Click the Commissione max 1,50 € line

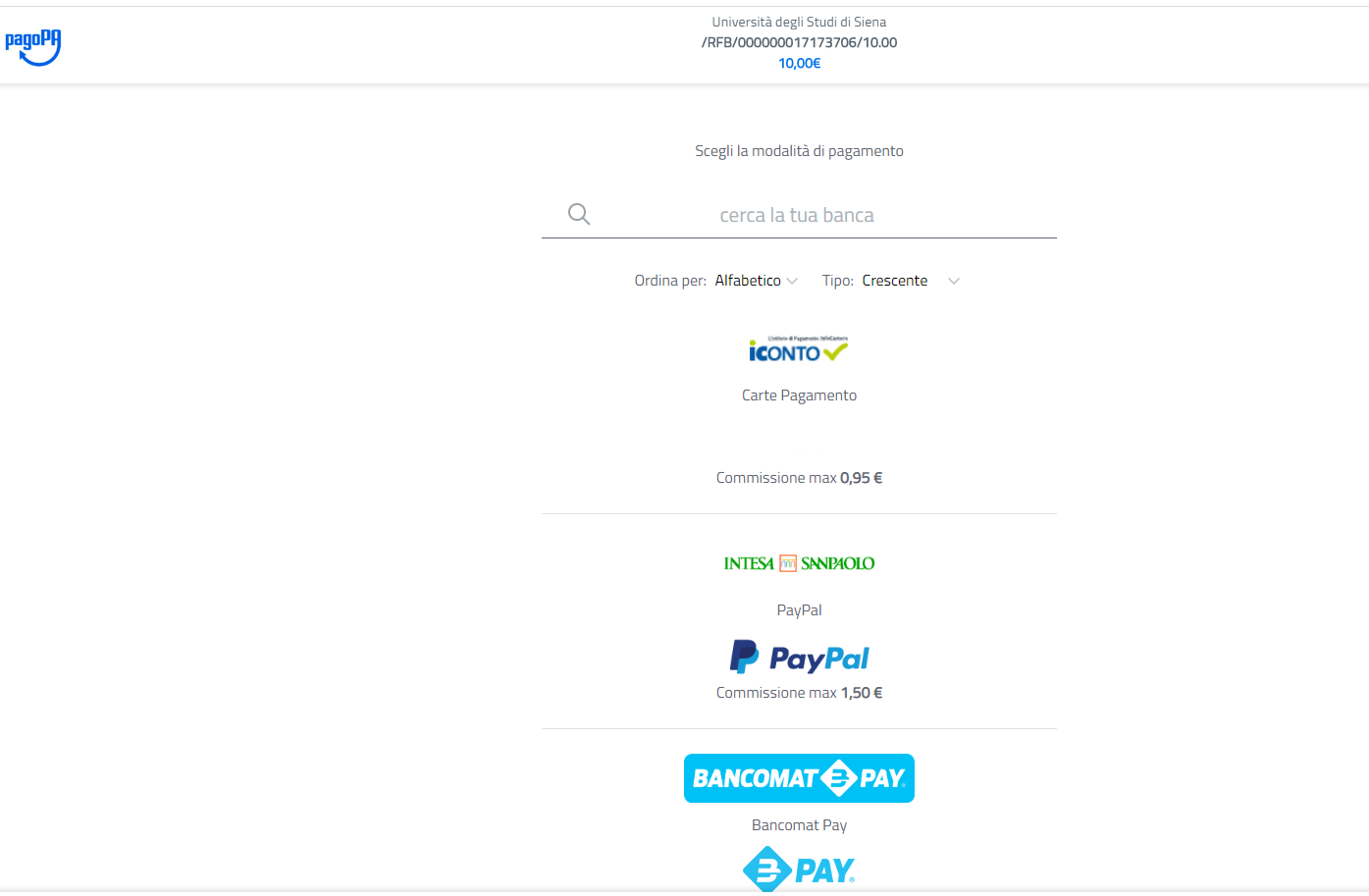799,693
